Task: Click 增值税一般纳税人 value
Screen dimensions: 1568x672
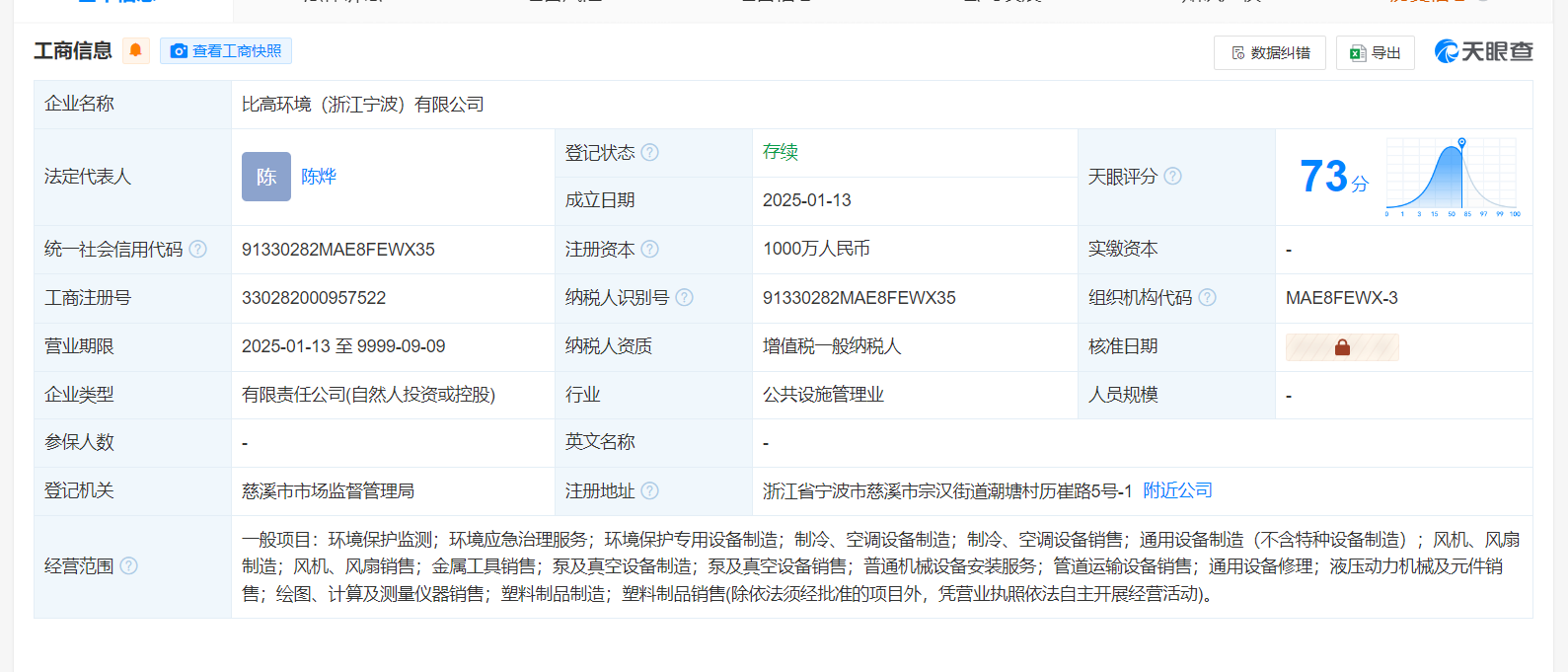Action: point(832,346)
